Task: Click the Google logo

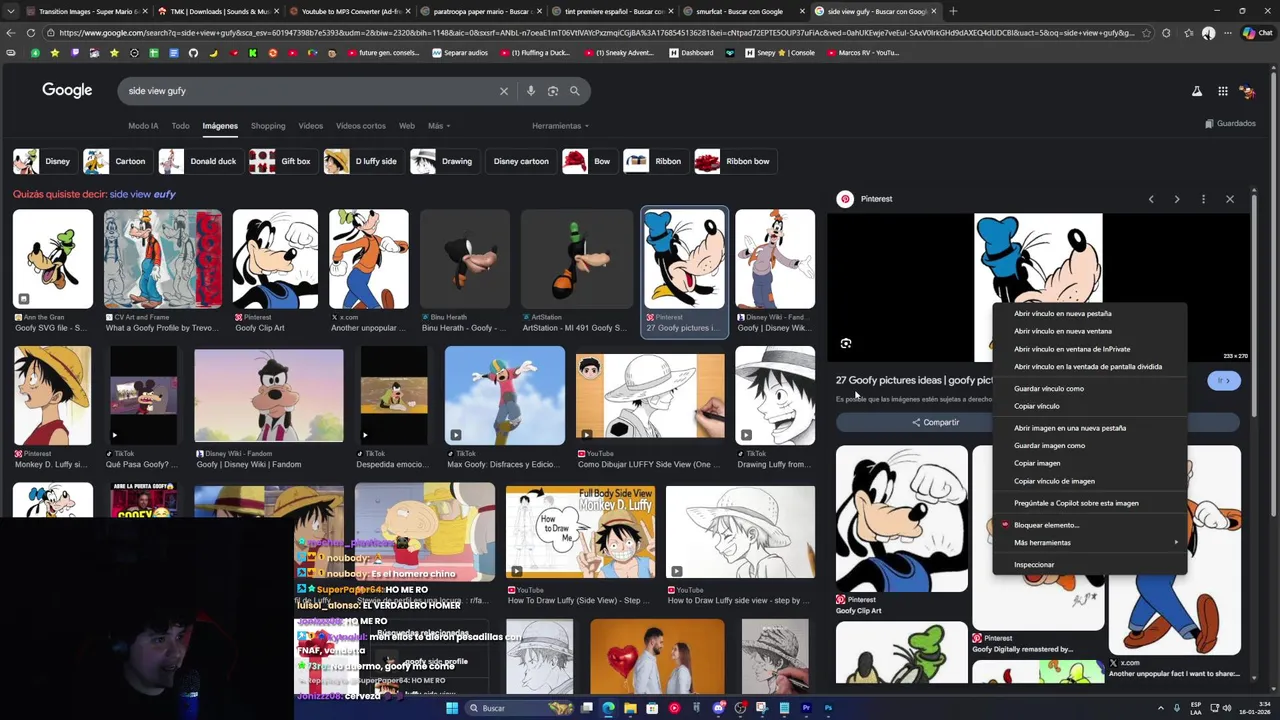Action: pyautogui.click(x=67, y=90)
